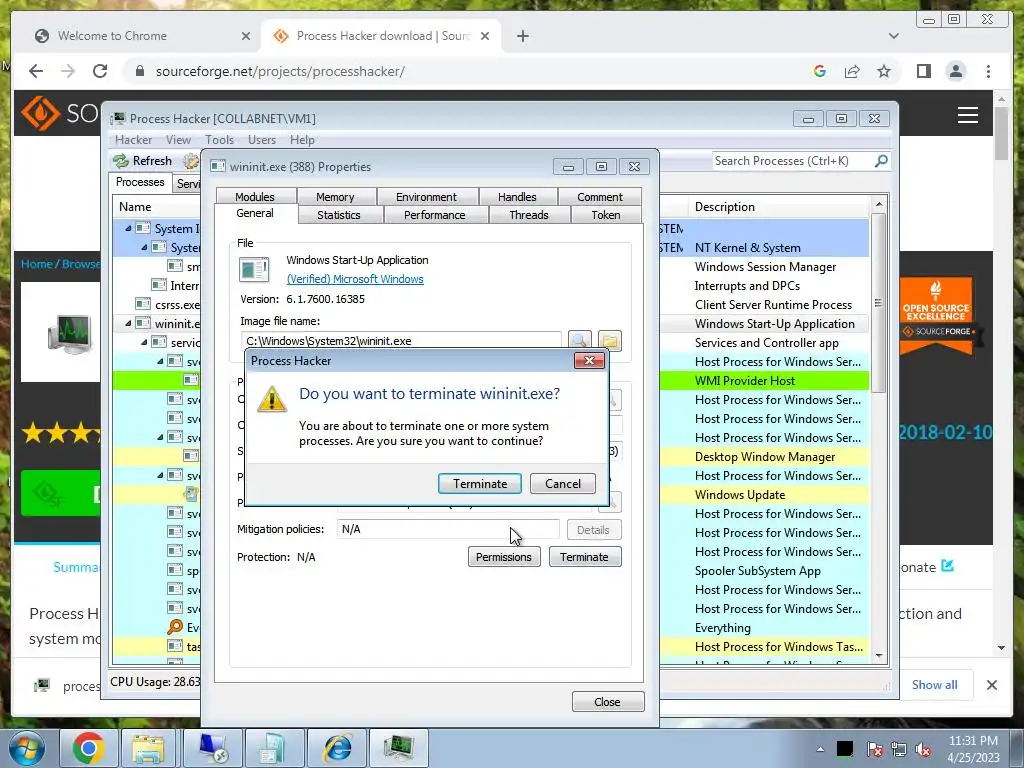Toggle Chrome side panel icon
This screenshot has height=768, width=1024.
(923, 71)
